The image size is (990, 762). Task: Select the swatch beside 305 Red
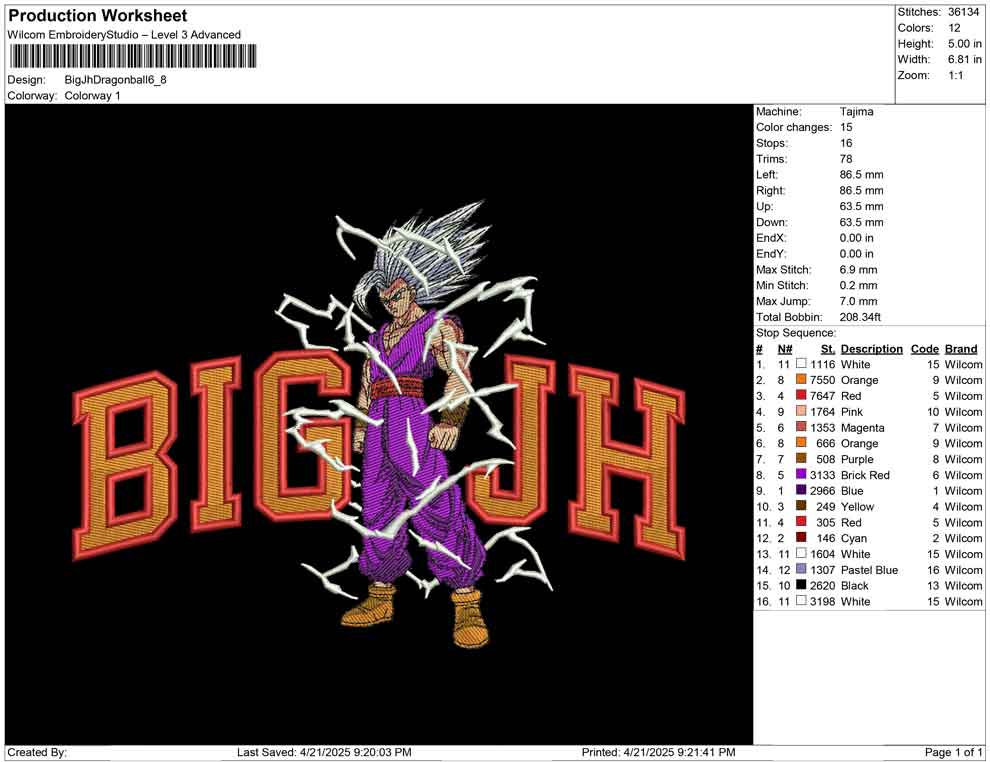click(801, 521)
